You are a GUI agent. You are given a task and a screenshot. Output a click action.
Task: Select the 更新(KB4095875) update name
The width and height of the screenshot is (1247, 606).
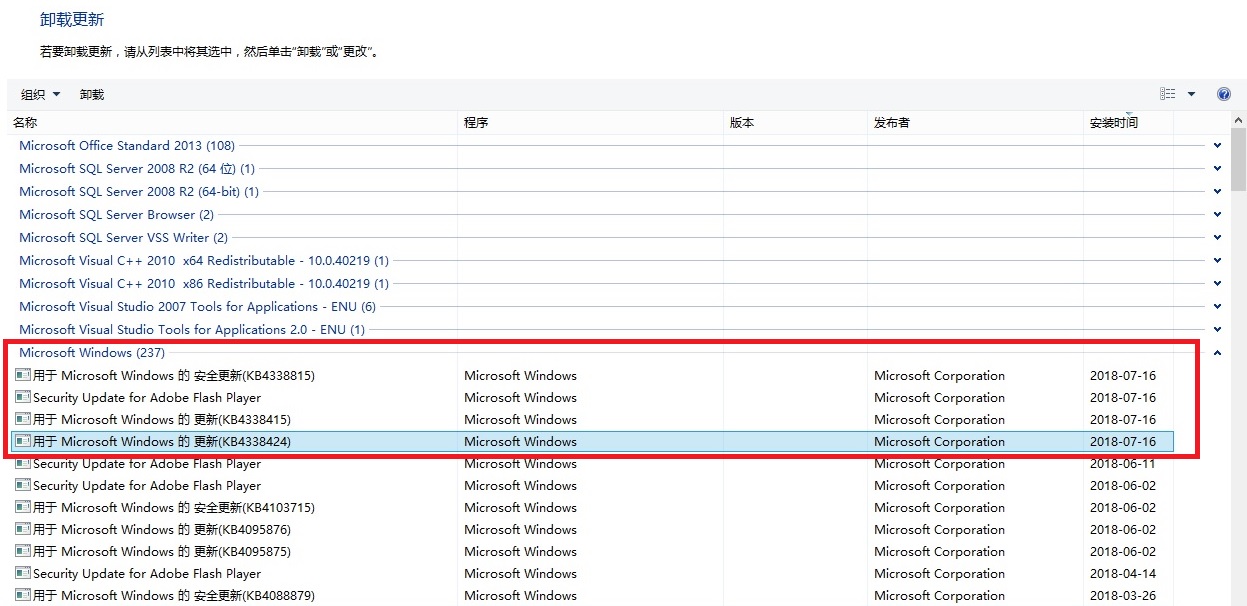162,552
